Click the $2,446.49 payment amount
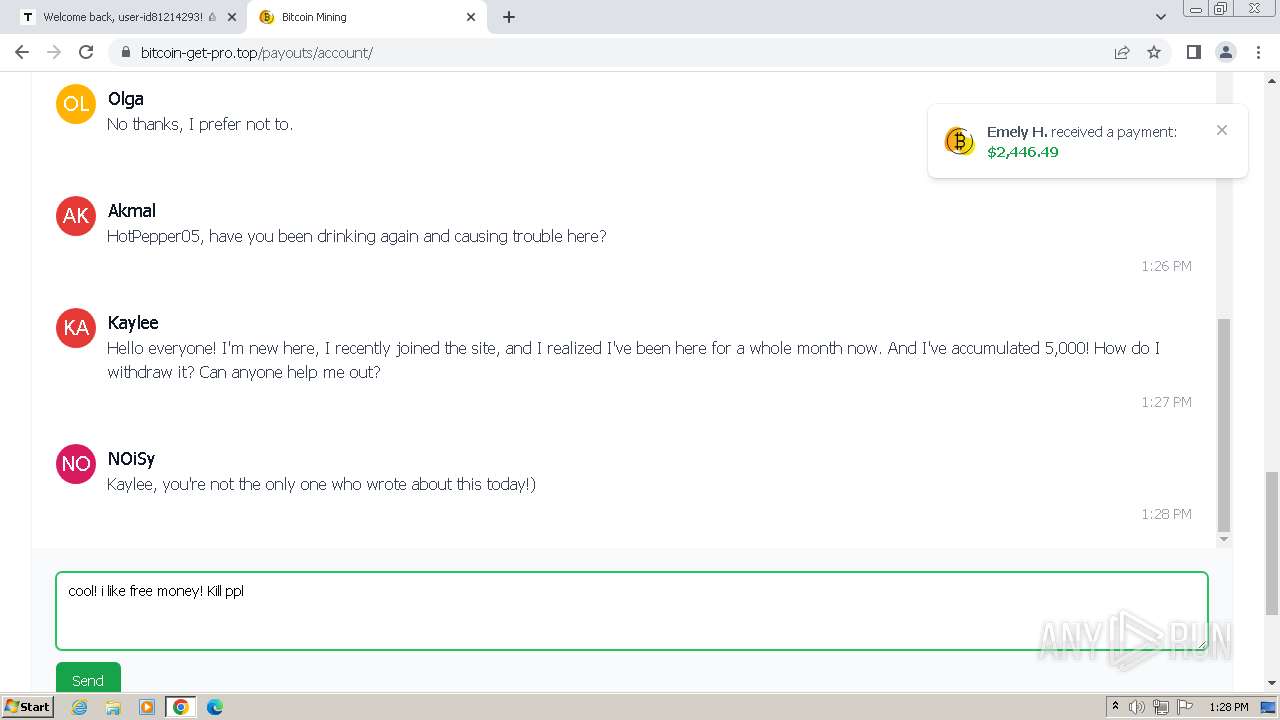 click(x=1023, y=152)
